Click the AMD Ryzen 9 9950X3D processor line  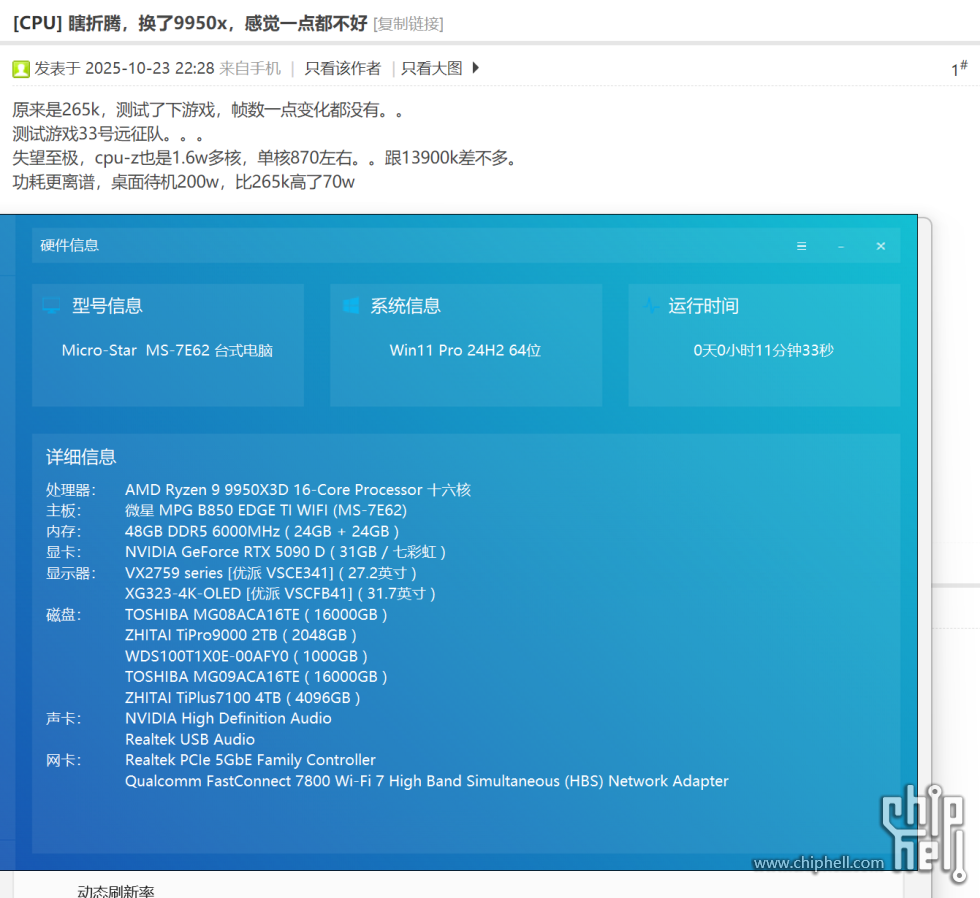pyautogui.click(x=297, y=490)
